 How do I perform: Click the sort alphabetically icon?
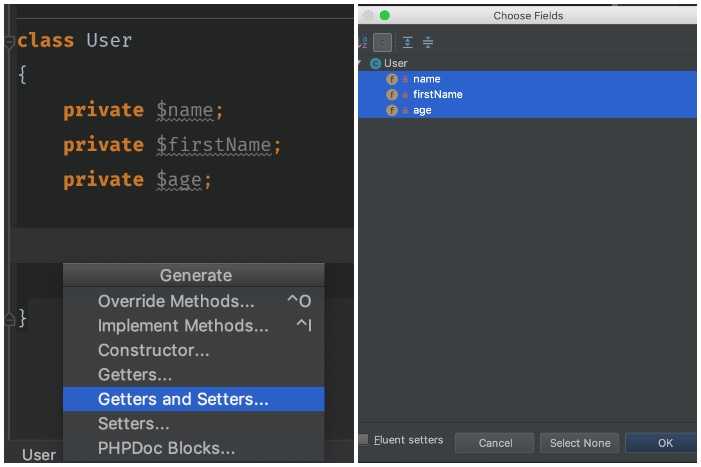click(363, 42)
